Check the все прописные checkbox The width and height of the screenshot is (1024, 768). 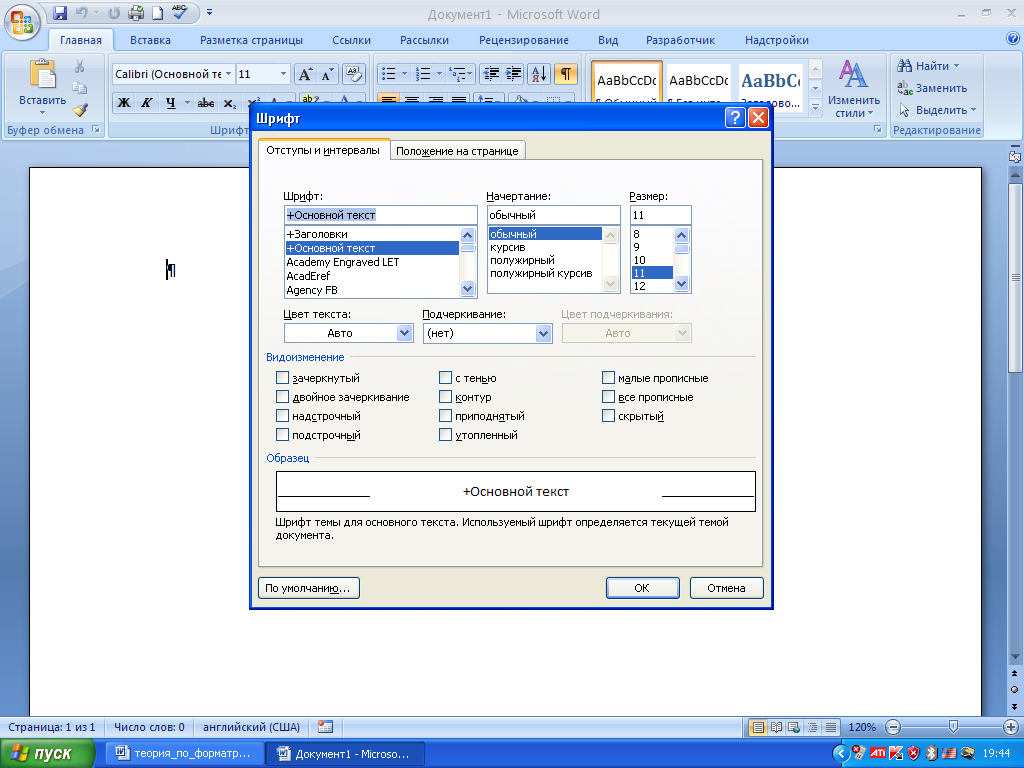pos(608,396)
